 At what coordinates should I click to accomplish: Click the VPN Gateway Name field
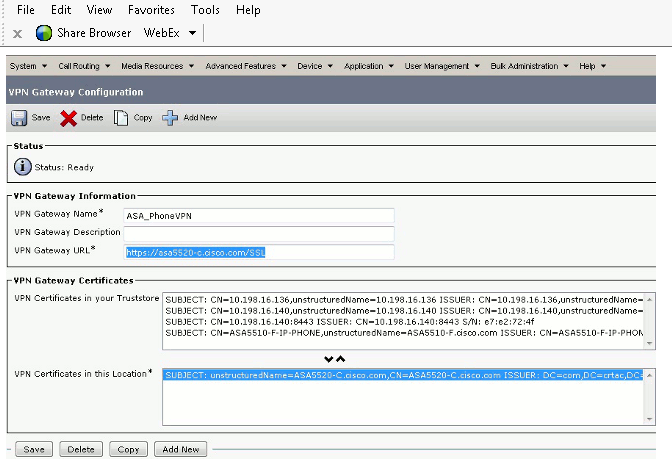point(259,216)
